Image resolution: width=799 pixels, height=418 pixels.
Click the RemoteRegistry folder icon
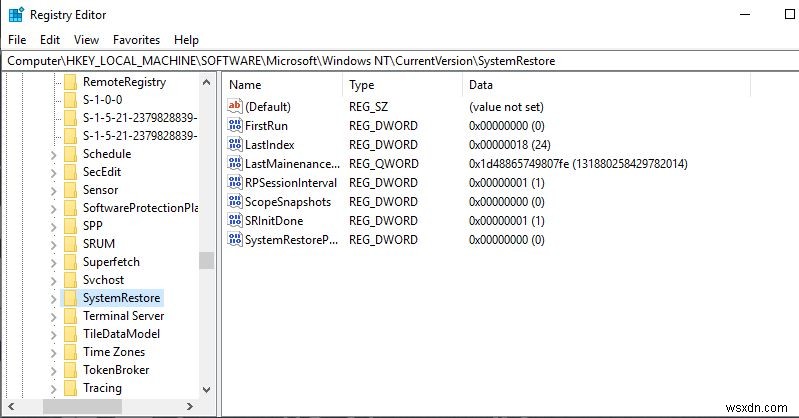click(x=70, y=82)
